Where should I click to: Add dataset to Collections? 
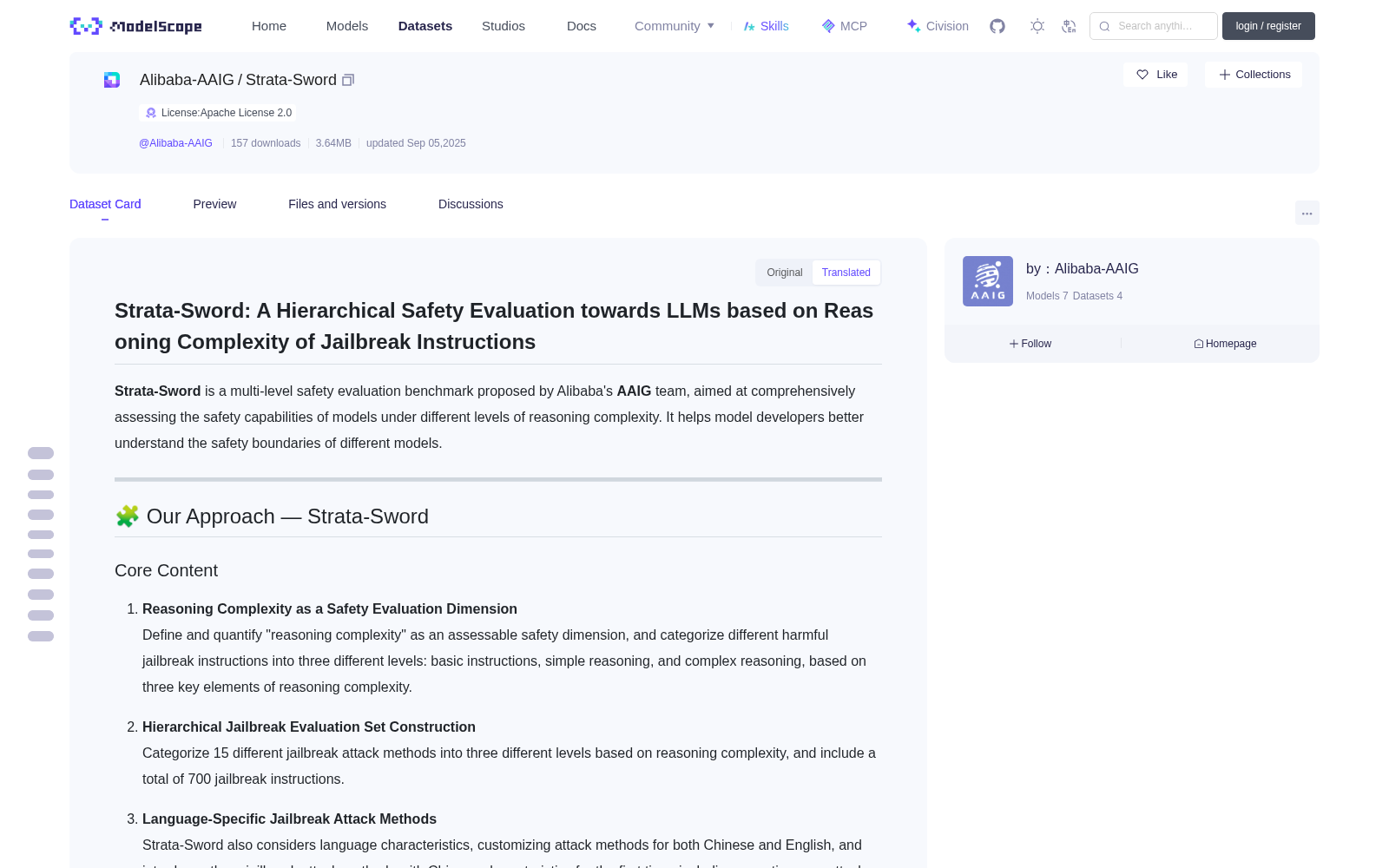pyautogui.click(x=1254, y=75)
